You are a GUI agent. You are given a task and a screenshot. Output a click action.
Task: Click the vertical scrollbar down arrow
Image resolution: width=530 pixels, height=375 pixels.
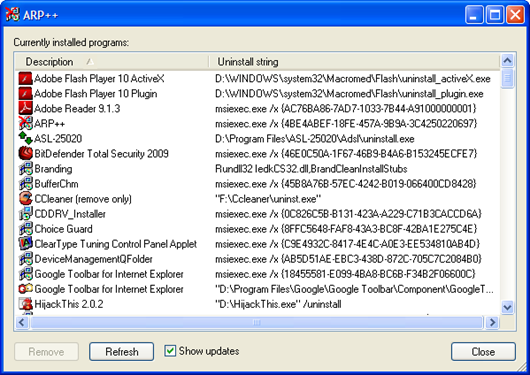507,307
